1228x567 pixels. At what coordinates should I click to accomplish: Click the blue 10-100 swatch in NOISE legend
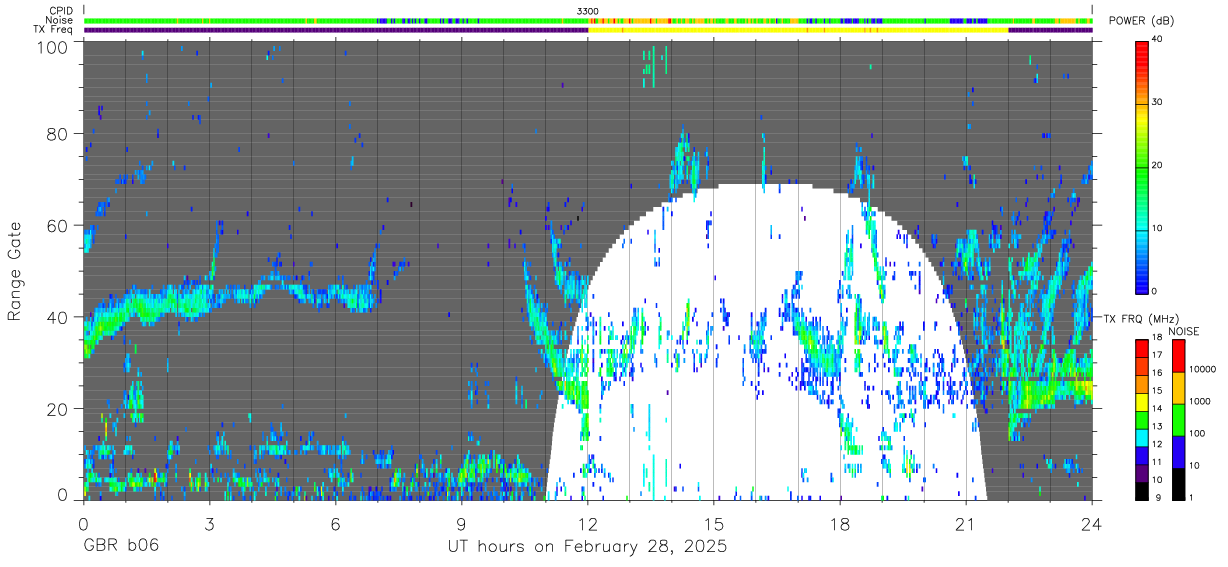[1178, 451]
